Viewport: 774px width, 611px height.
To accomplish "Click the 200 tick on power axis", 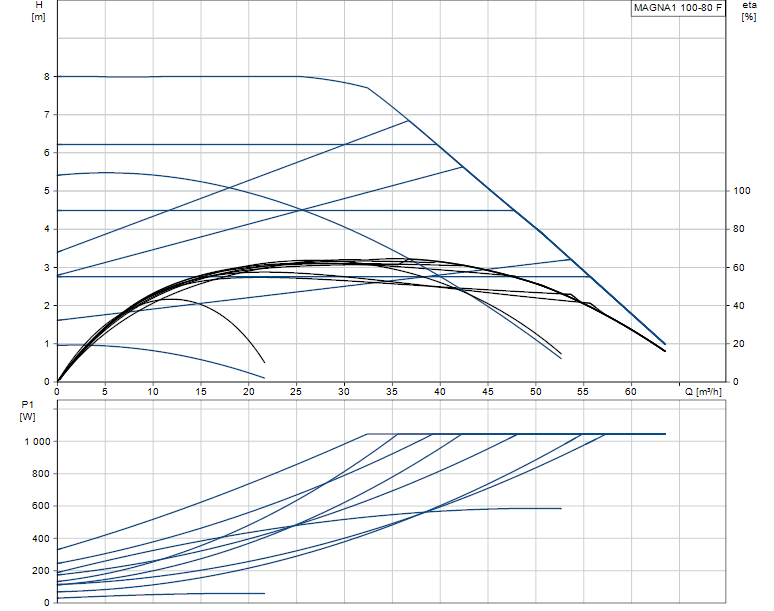I will click(41, 571).
